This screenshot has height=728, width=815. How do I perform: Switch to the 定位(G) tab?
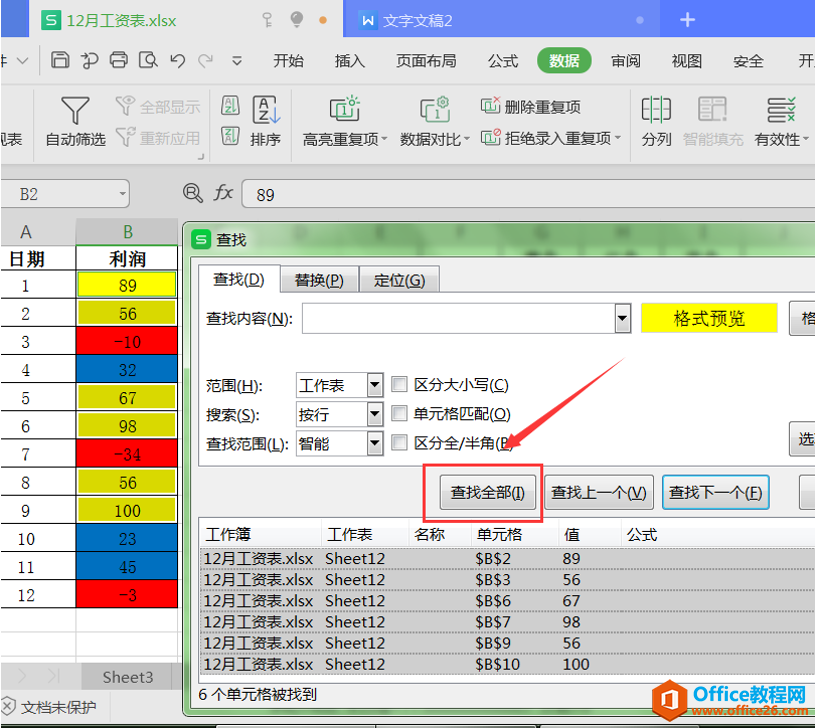[399, 280]
